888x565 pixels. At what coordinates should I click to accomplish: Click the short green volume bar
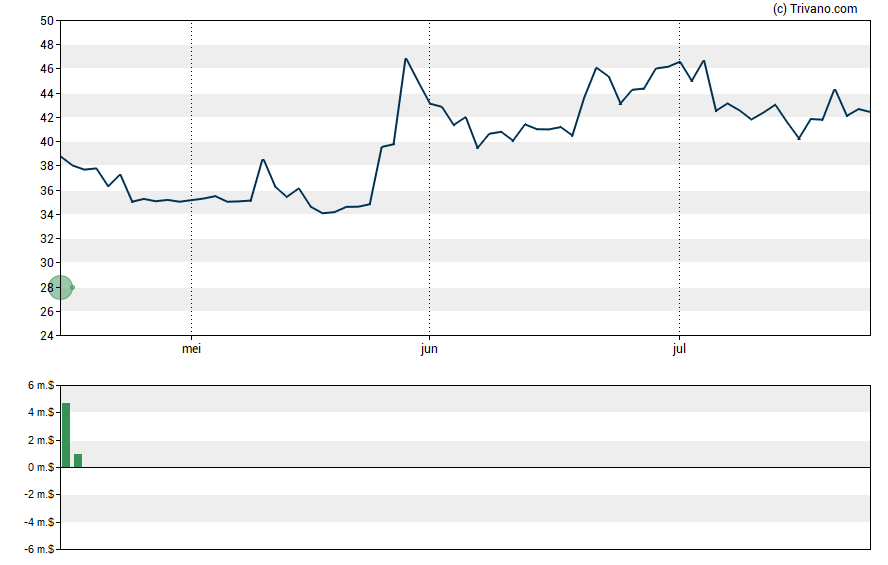tap(78, 461)
